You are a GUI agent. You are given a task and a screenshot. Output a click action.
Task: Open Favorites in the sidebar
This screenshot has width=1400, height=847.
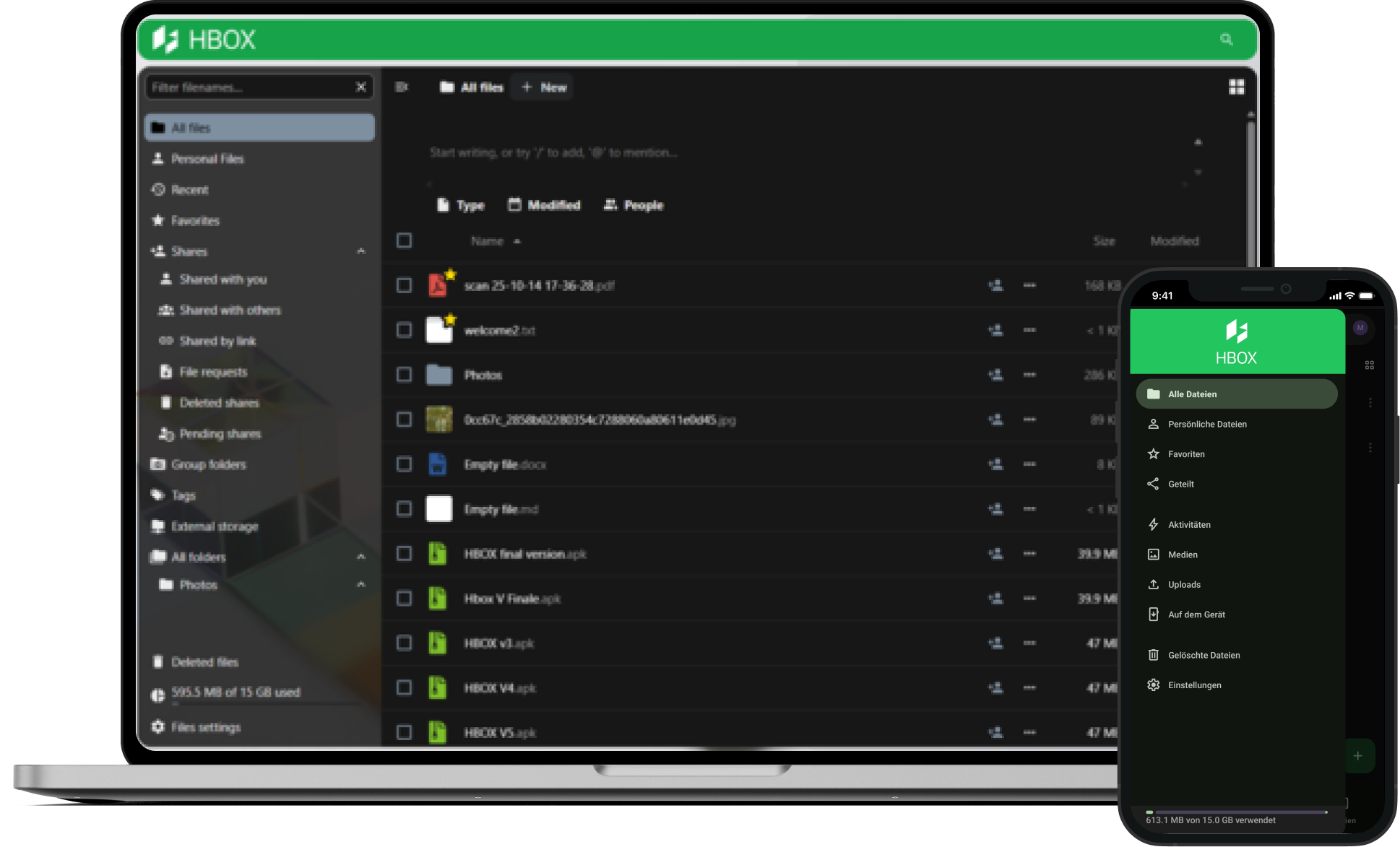click(x=195, y=220)
